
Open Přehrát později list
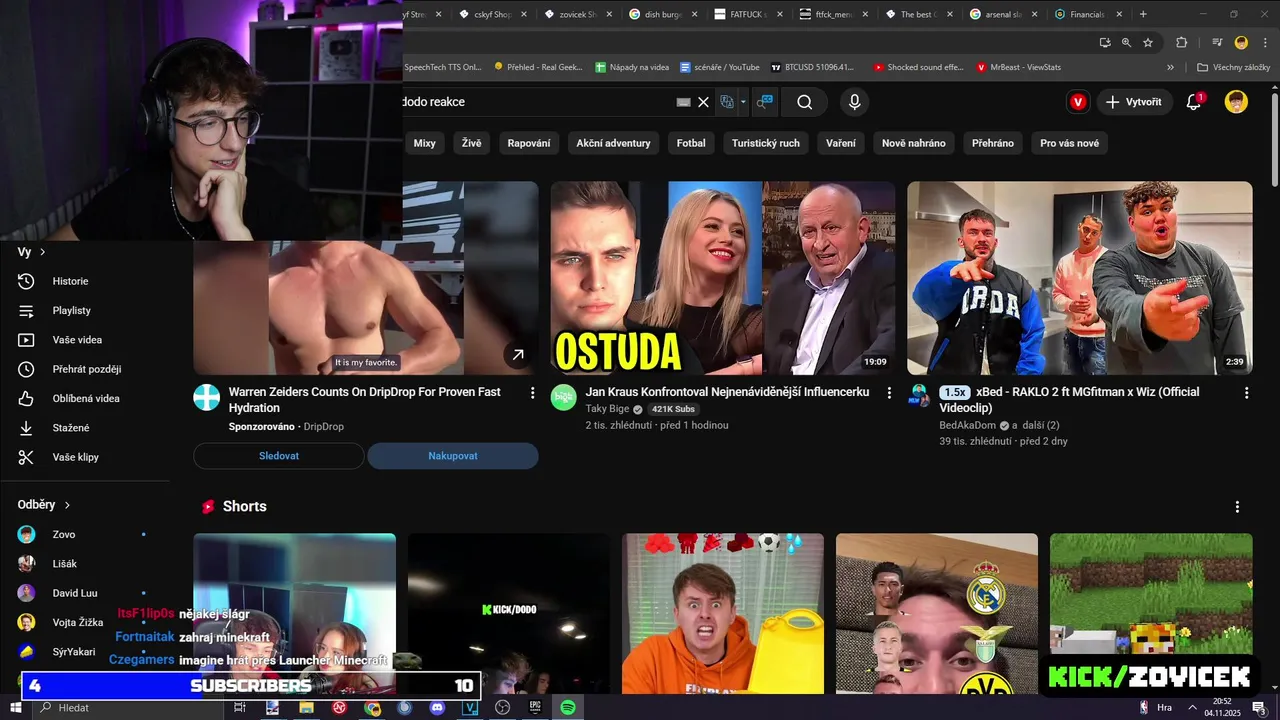pyautogui.click(x=87, y=369)
